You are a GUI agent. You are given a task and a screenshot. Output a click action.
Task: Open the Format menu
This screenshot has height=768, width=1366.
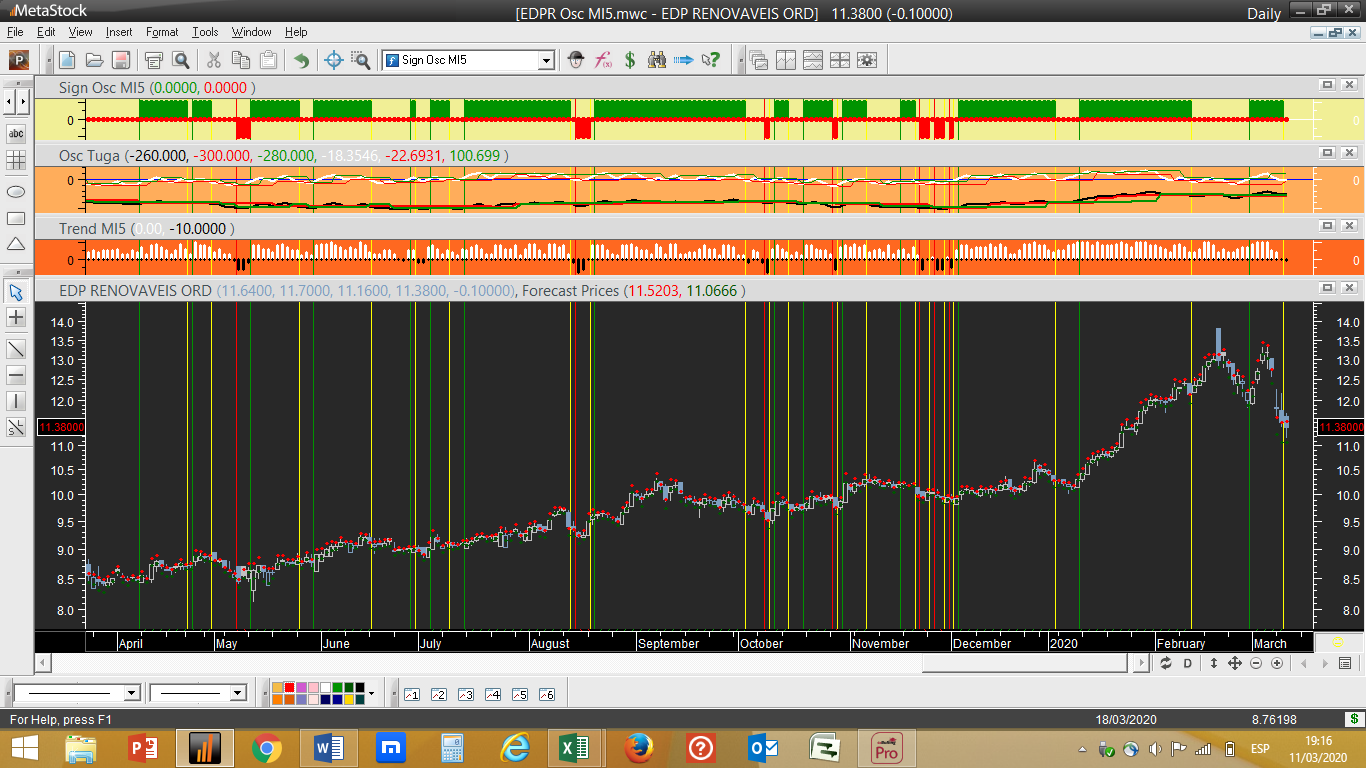point(162,32)
